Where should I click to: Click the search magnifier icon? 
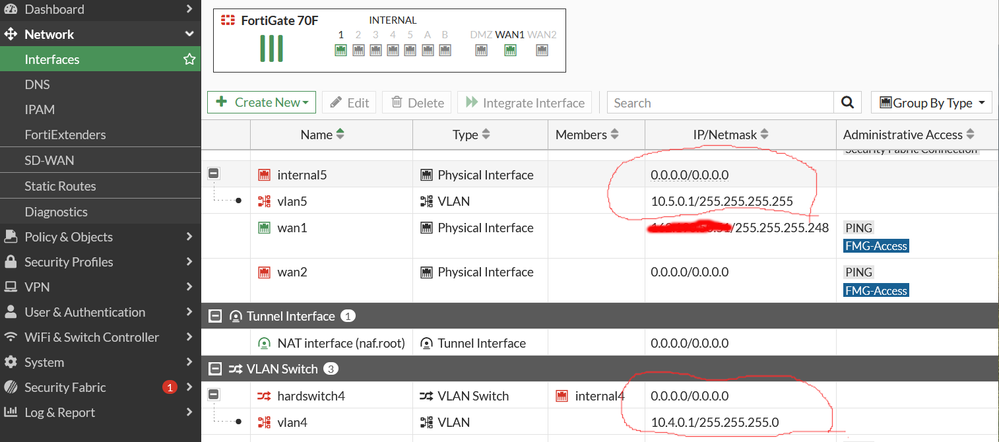(x=847, y=103)
